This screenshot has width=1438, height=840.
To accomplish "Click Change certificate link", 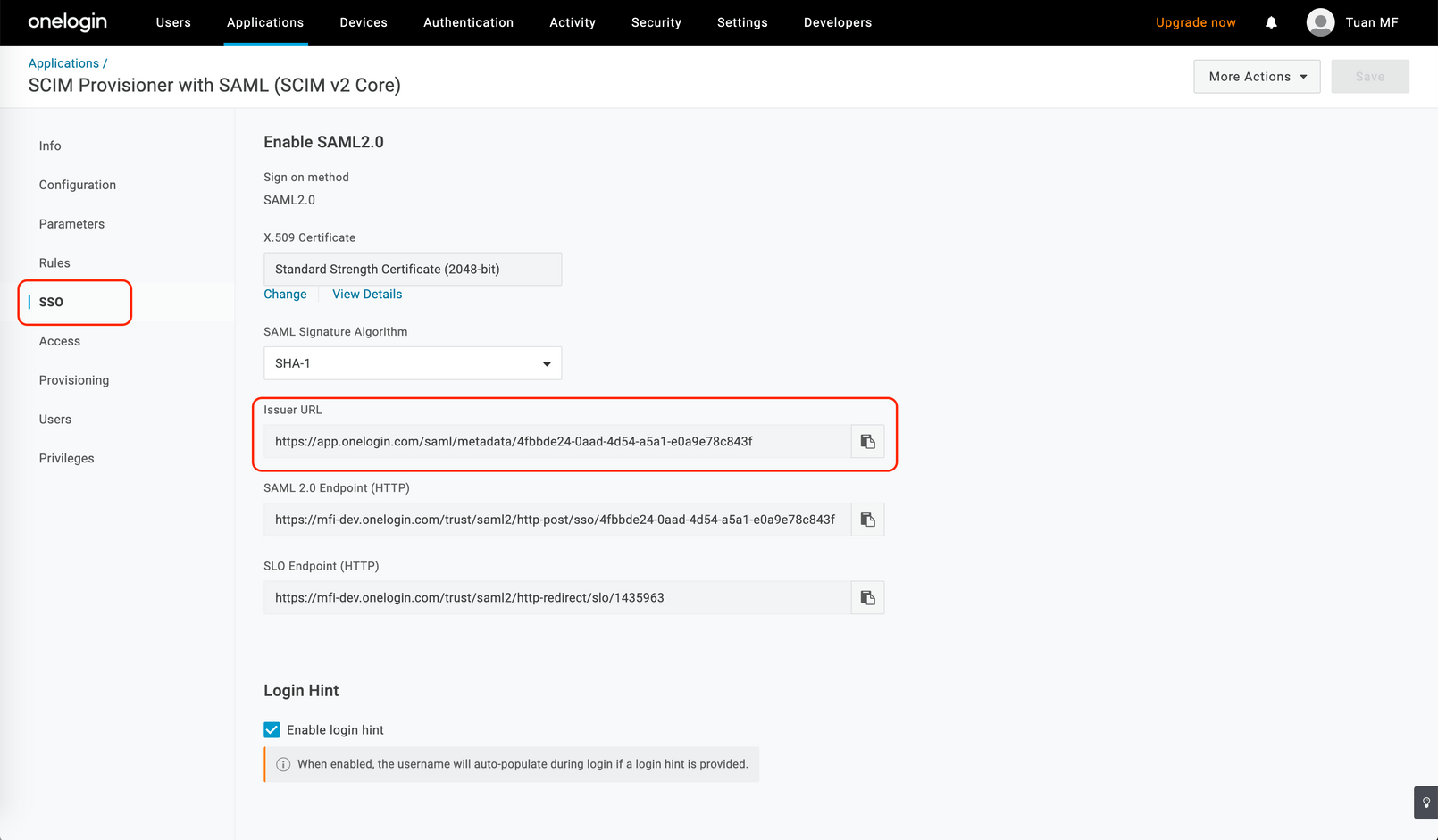I will pos(285,294).
